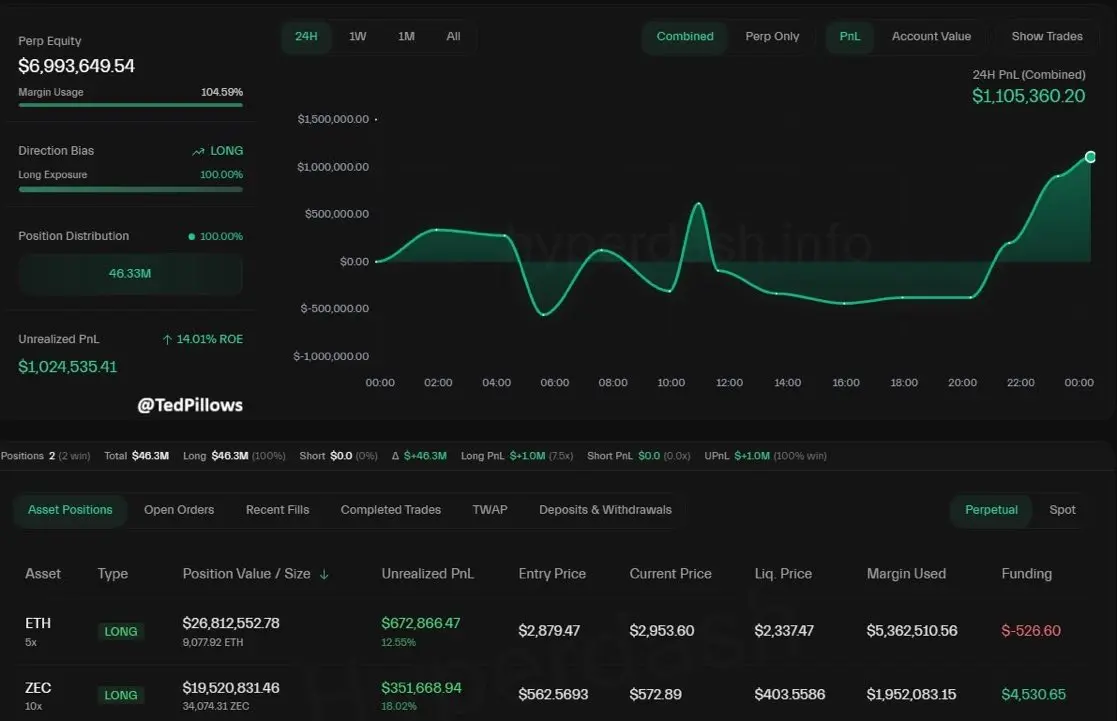Image resolution: width=1117 pixels, height=721 pixels.
Task: Click the Show Trades button
Action: (1047, 37)
